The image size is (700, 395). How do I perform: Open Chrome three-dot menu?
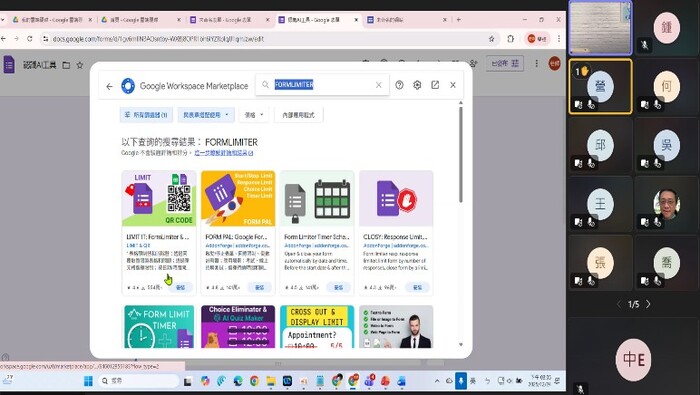559,39
